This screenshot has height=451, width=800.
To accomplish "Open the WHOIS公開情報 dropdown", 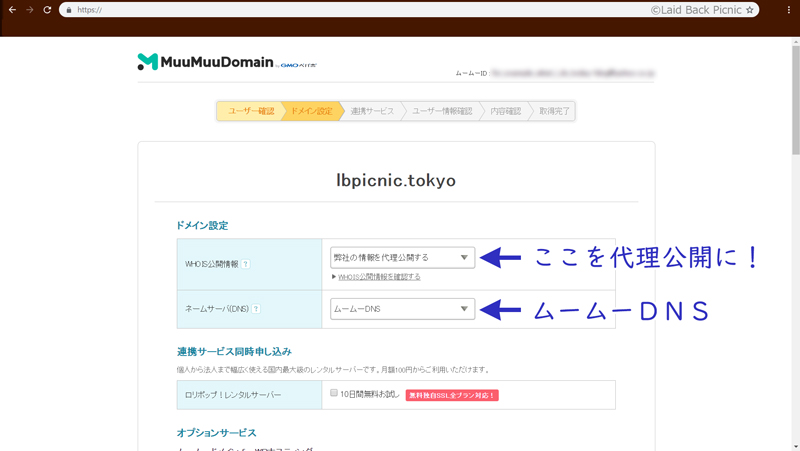I will point(403,258).
